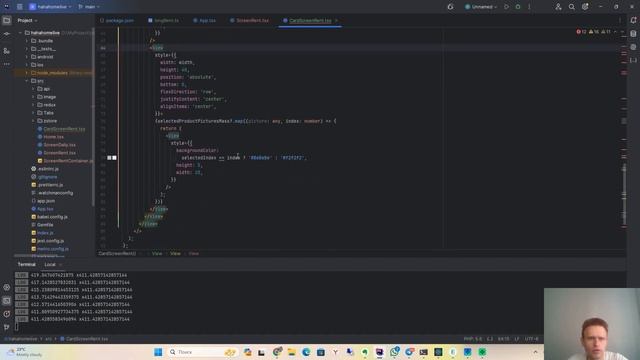
Task: Select the Local terminal tab
Action: click(x=50, y=264)
